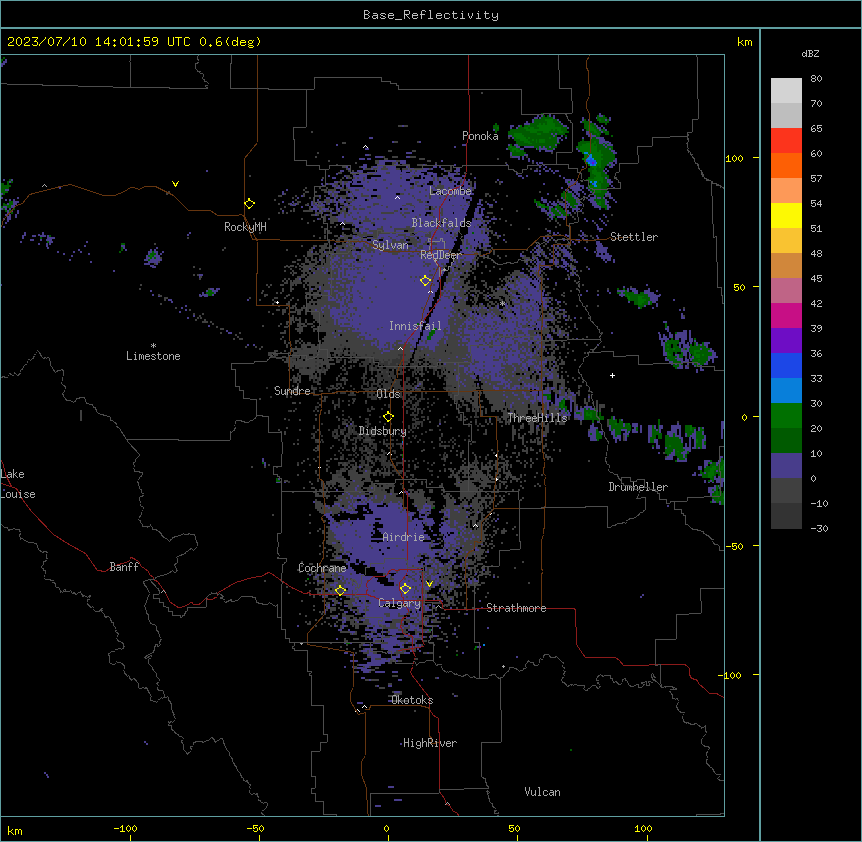Click the Olds label
This screenshot has width=862, height=842.
click(388, 394)
